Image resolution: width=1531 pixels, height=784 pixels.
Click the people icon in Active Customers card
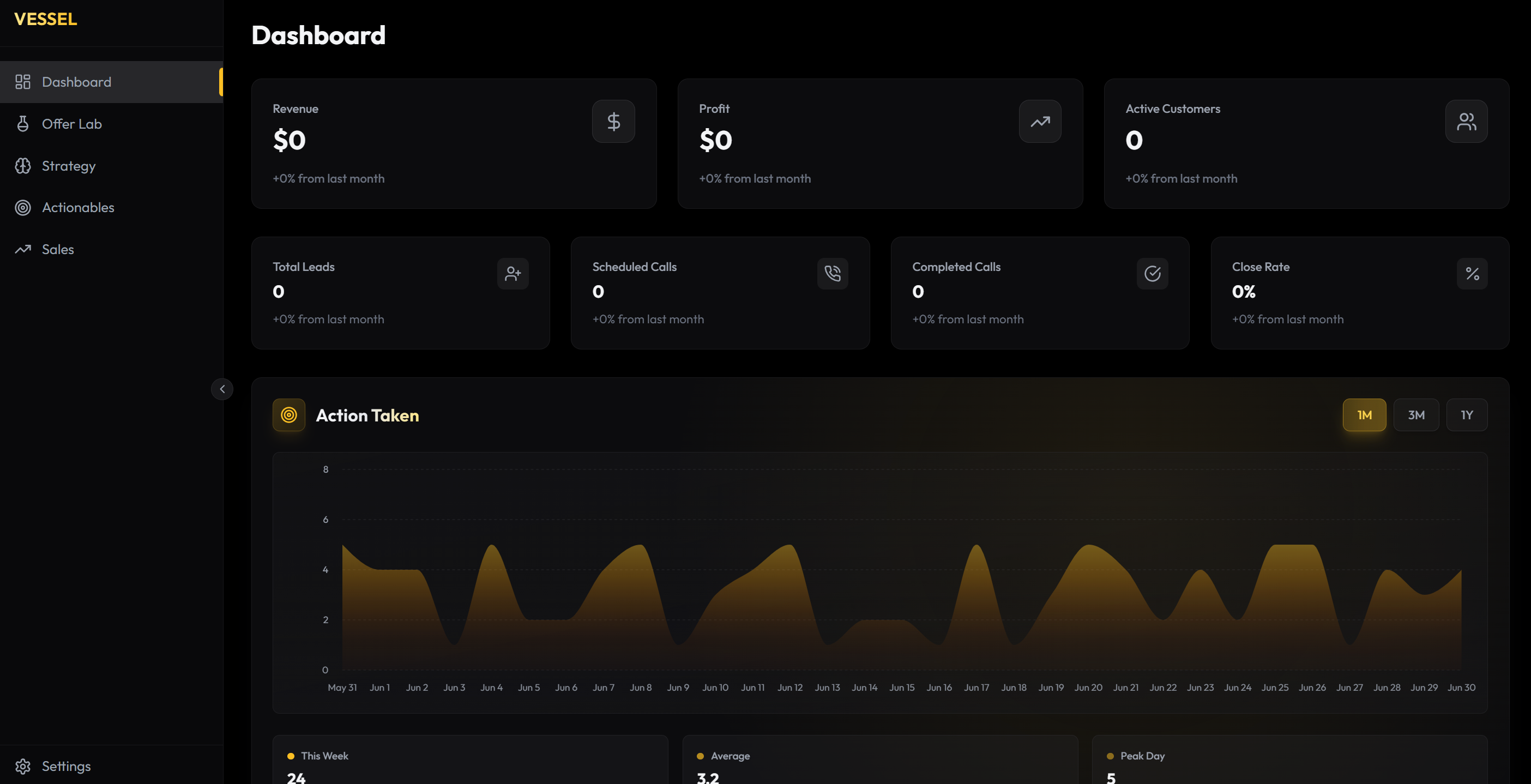click(x=1466, y=121)
